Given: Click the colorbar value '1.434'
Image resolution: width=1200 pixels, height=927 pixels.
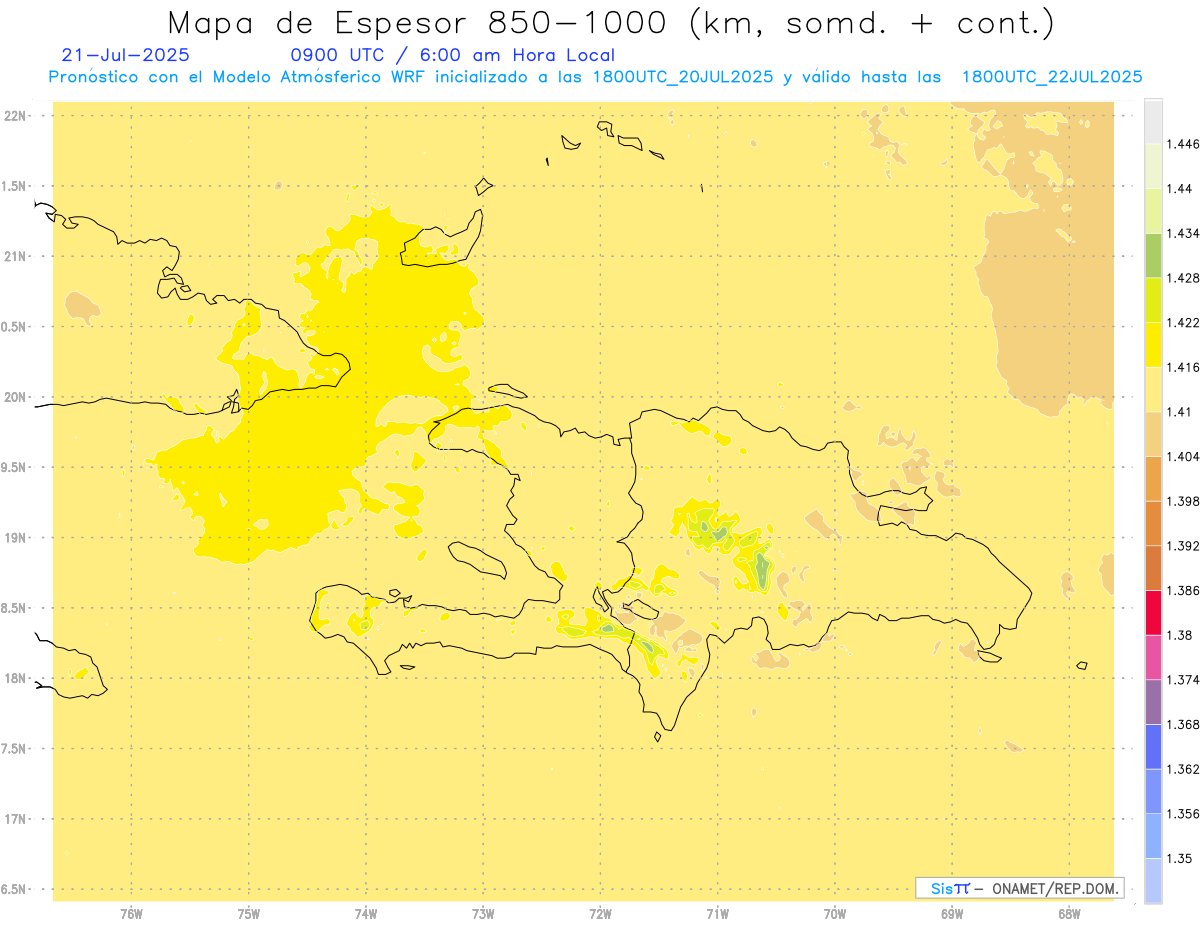Looking at the screenshot, I should click(x=1183, y=233).
